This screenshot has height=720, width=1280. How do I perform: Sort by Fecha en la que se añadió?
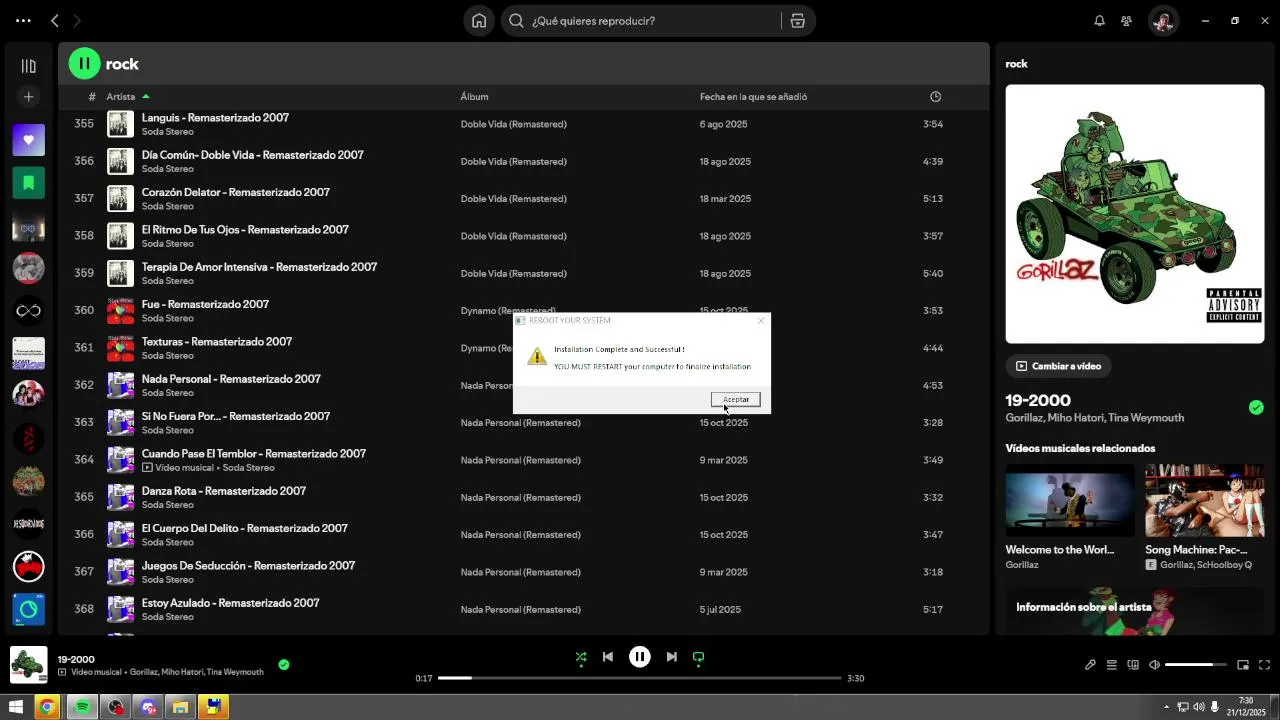point(753,97)
